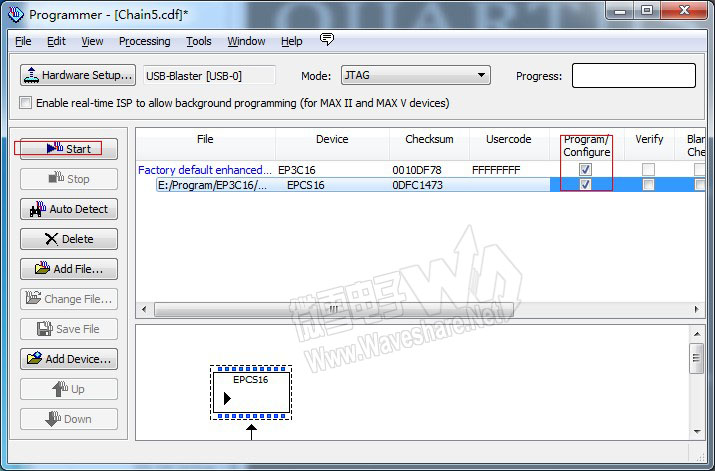
Task: Select the Factory default enhanced file row
Action: pos(205,170)
